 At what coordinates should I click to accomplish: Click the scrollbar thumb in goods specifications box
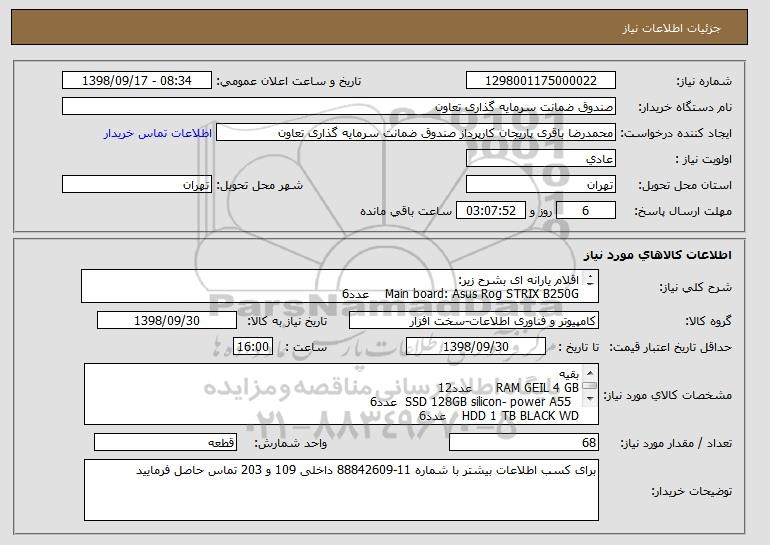590,386
